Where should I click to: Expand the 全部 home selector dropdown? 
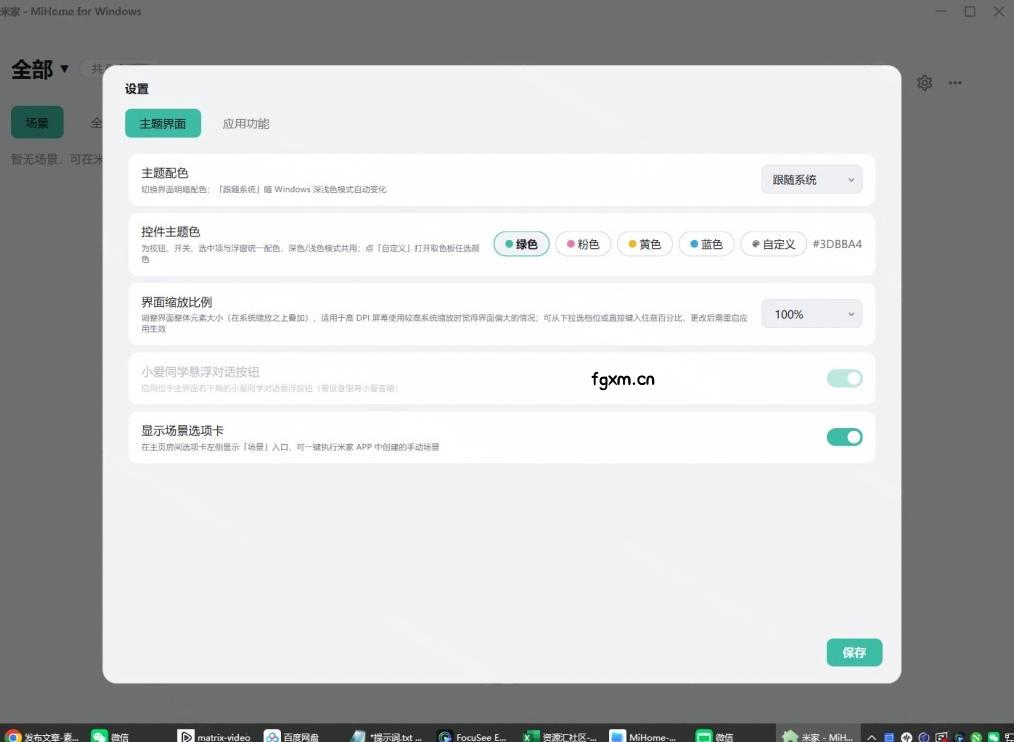[40, 69]
